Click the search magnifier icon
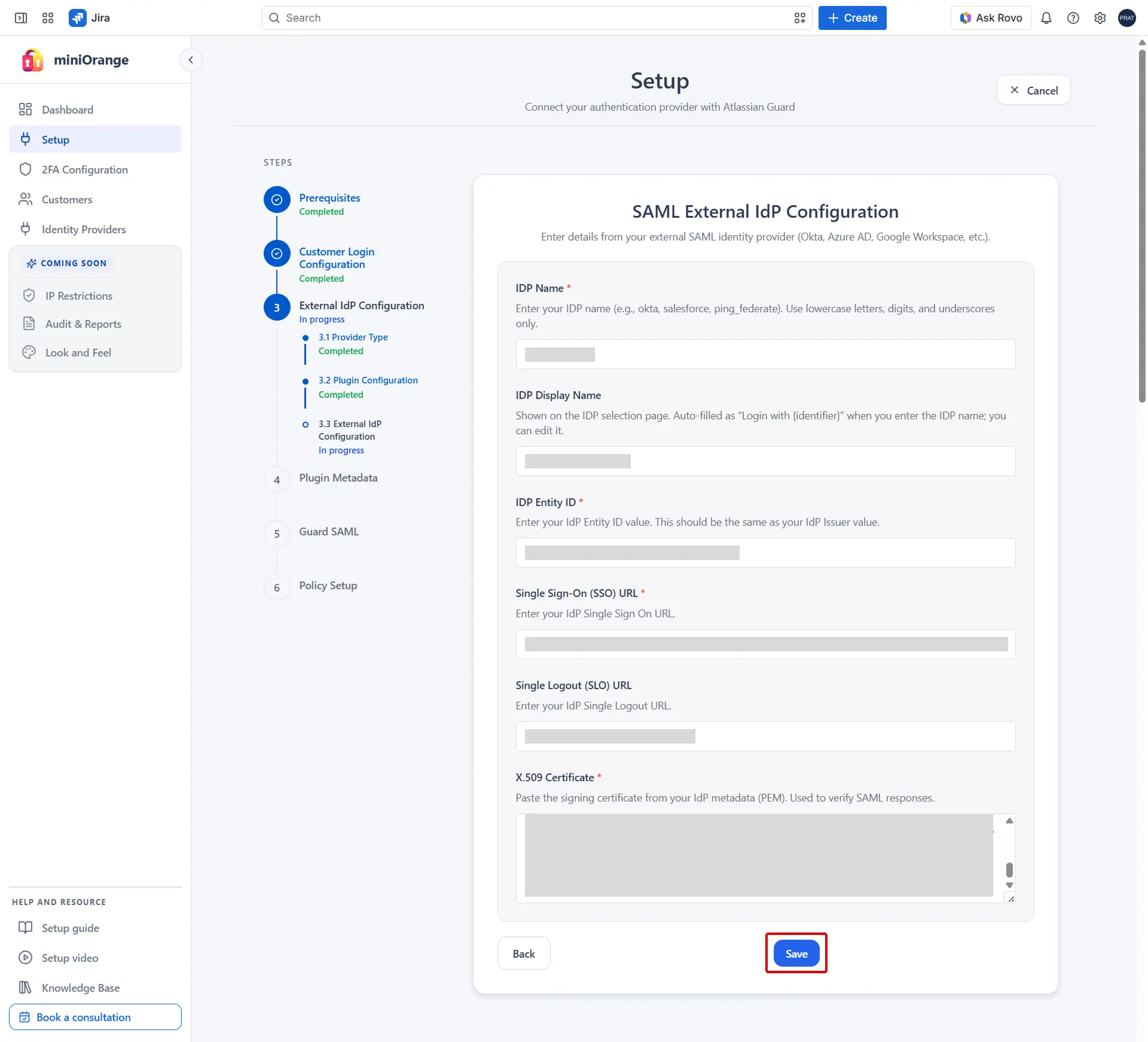The image size is (1148, 1042). 274,18
